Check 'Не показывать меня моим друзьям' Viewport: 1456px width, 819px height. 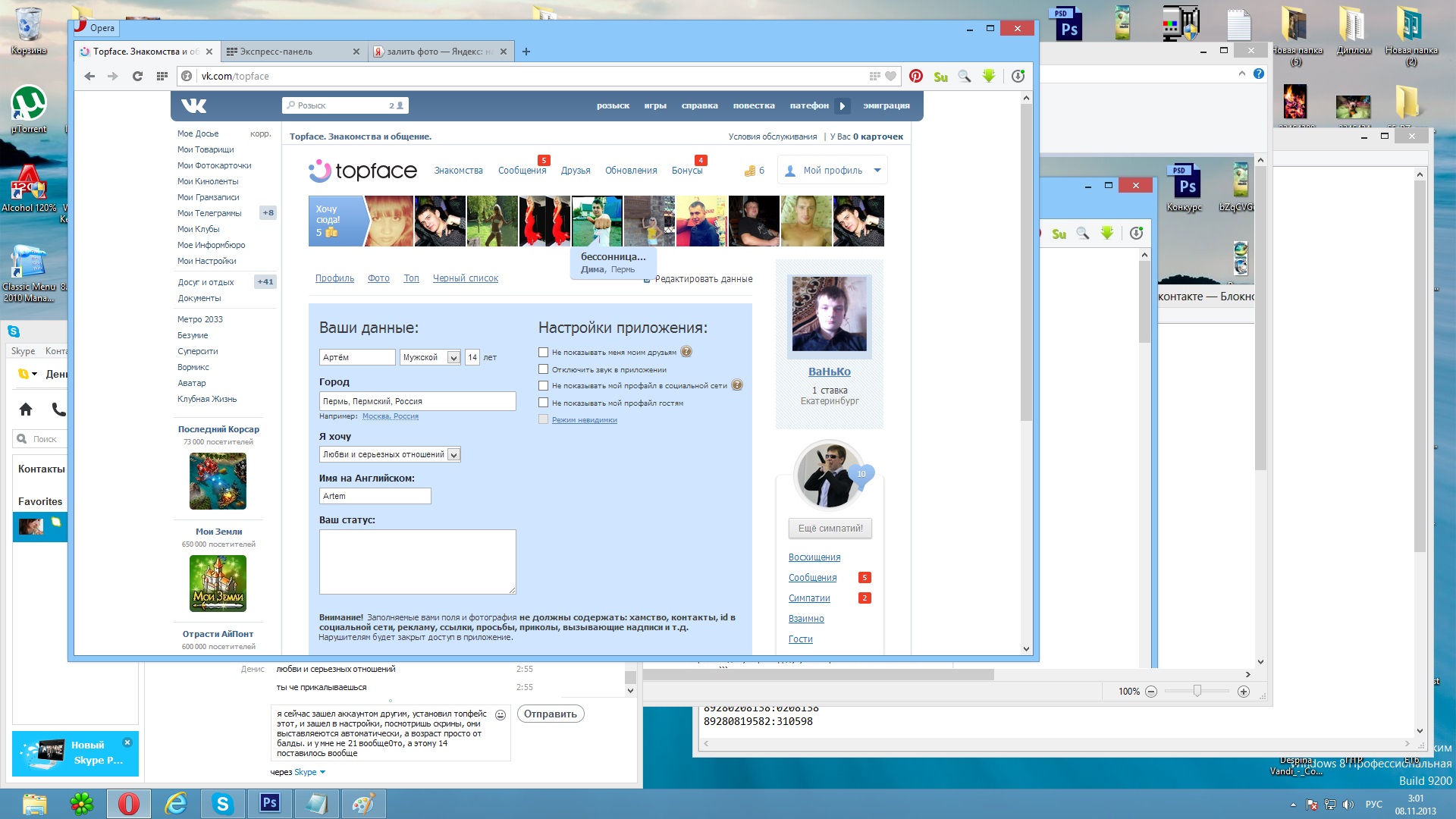[543, 352]
